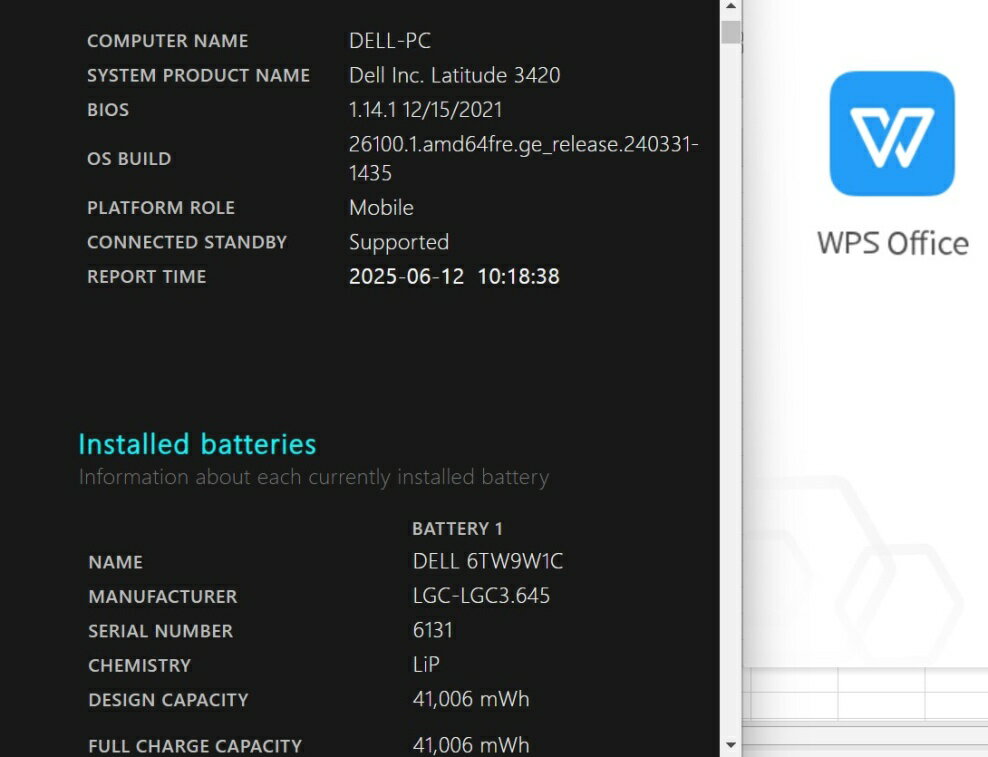This screenshot has width=988, height=757.
Task: Click the DELL-PC computer name value
Action: point(390,41)
